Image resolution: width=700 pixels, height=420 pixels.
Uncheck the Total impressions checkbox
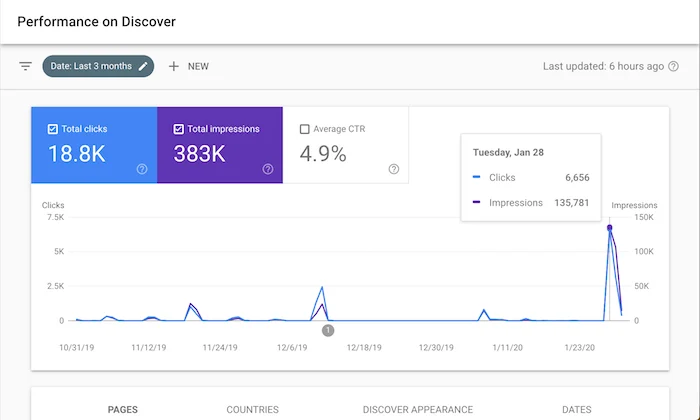tap(178, 129)
